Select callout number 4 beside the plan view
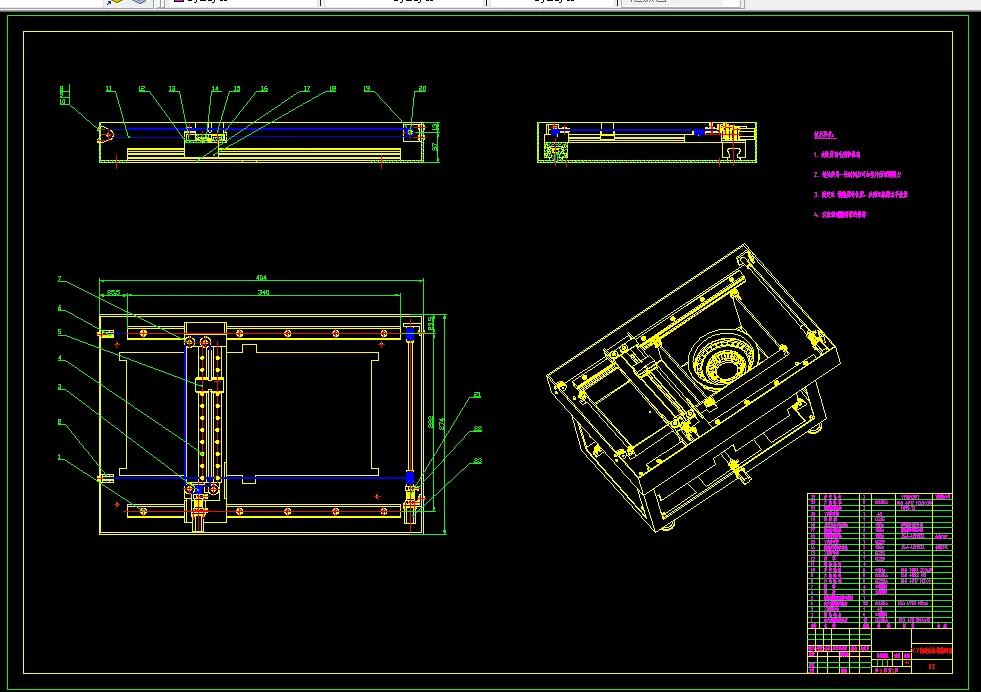 pos(59,359)
